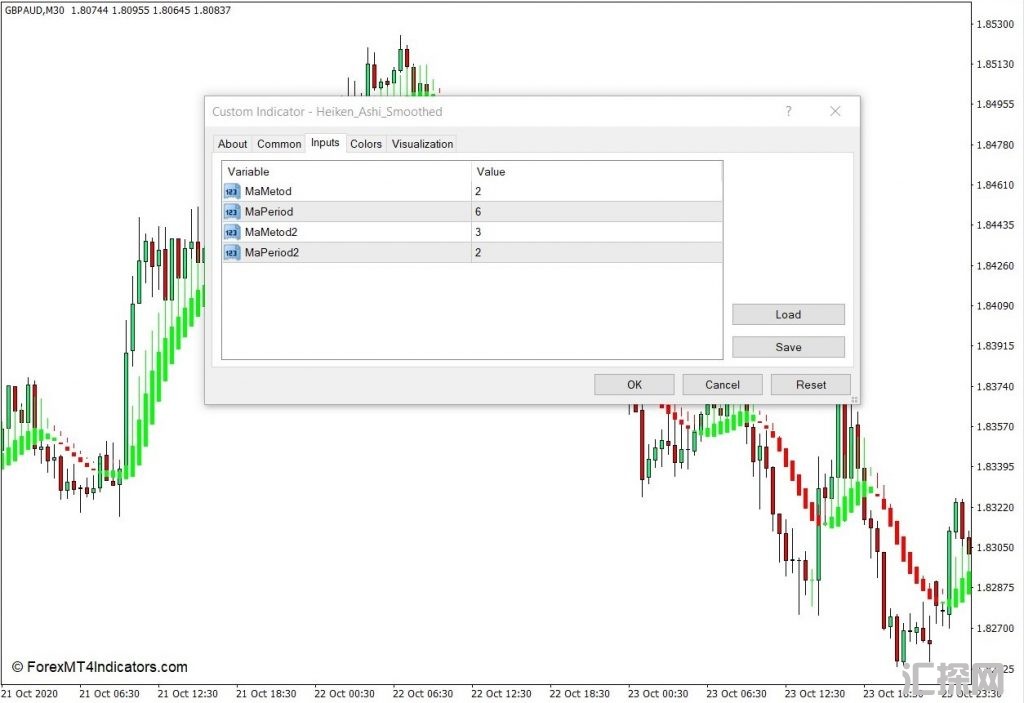Click the Variable column header

[346, 171]
